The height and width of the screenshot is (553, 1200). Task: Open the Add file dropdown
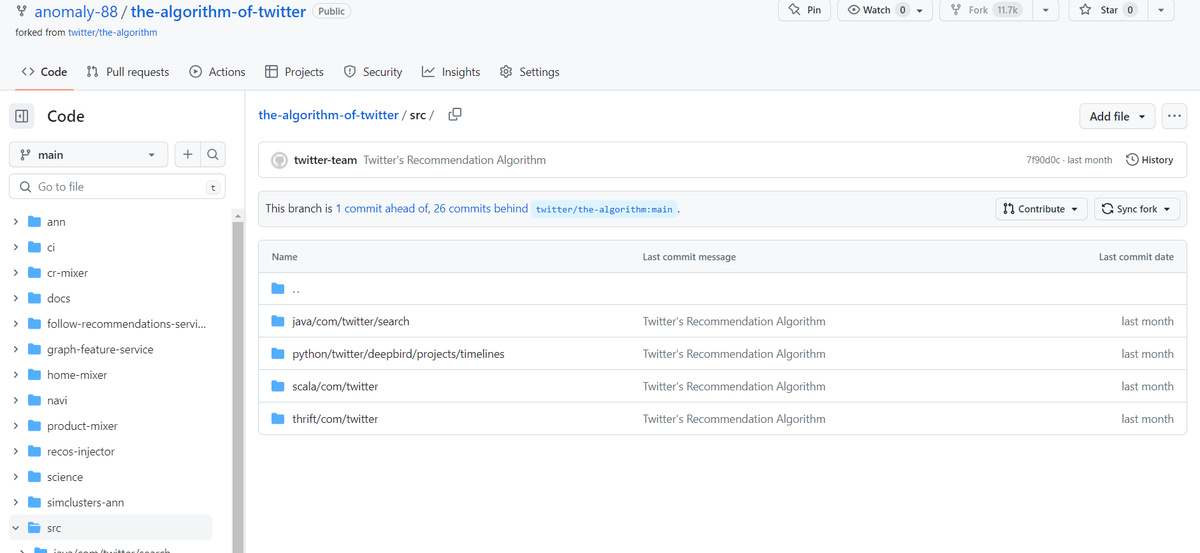1118,116
